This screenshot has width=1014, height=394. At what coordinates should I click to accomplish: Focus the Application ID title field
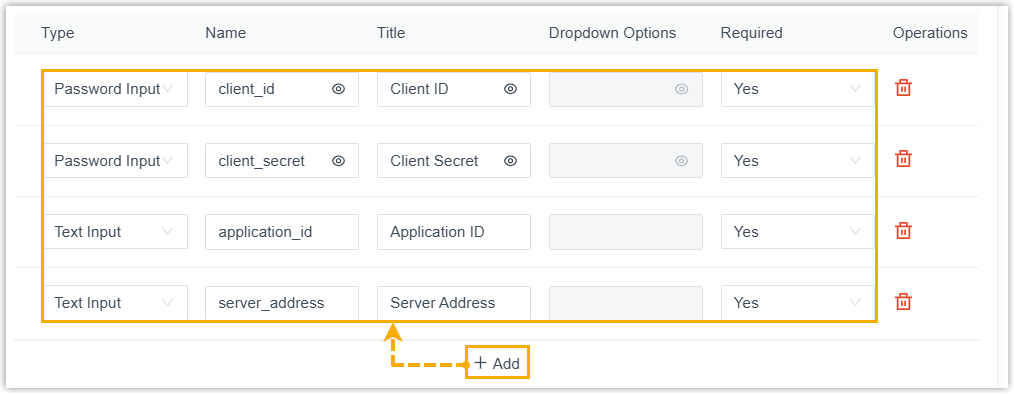tap(454, 232)
